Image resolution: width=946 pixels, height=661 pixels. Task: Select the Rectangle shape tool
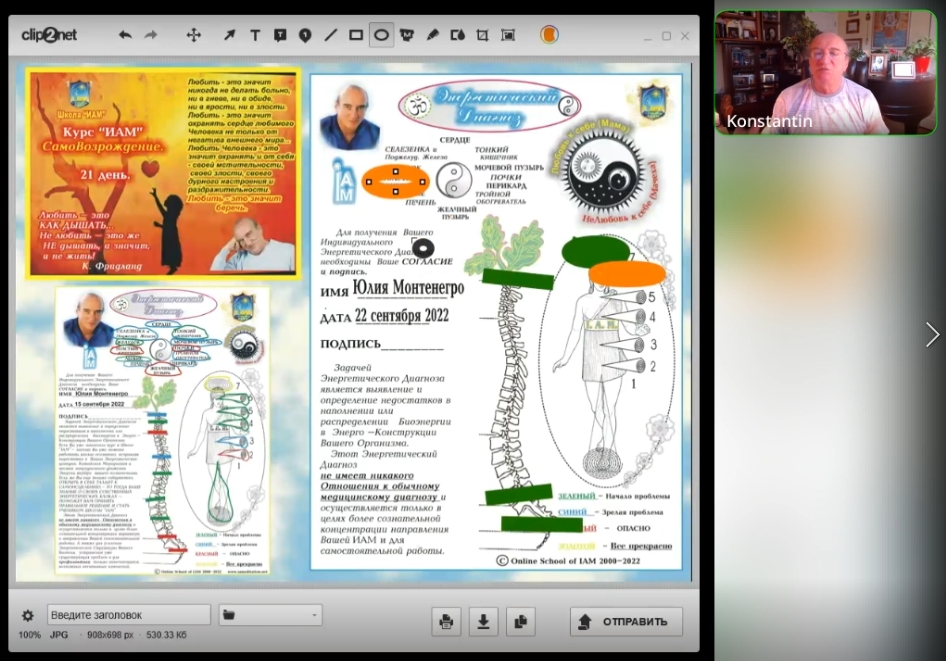tap(356, 35)
